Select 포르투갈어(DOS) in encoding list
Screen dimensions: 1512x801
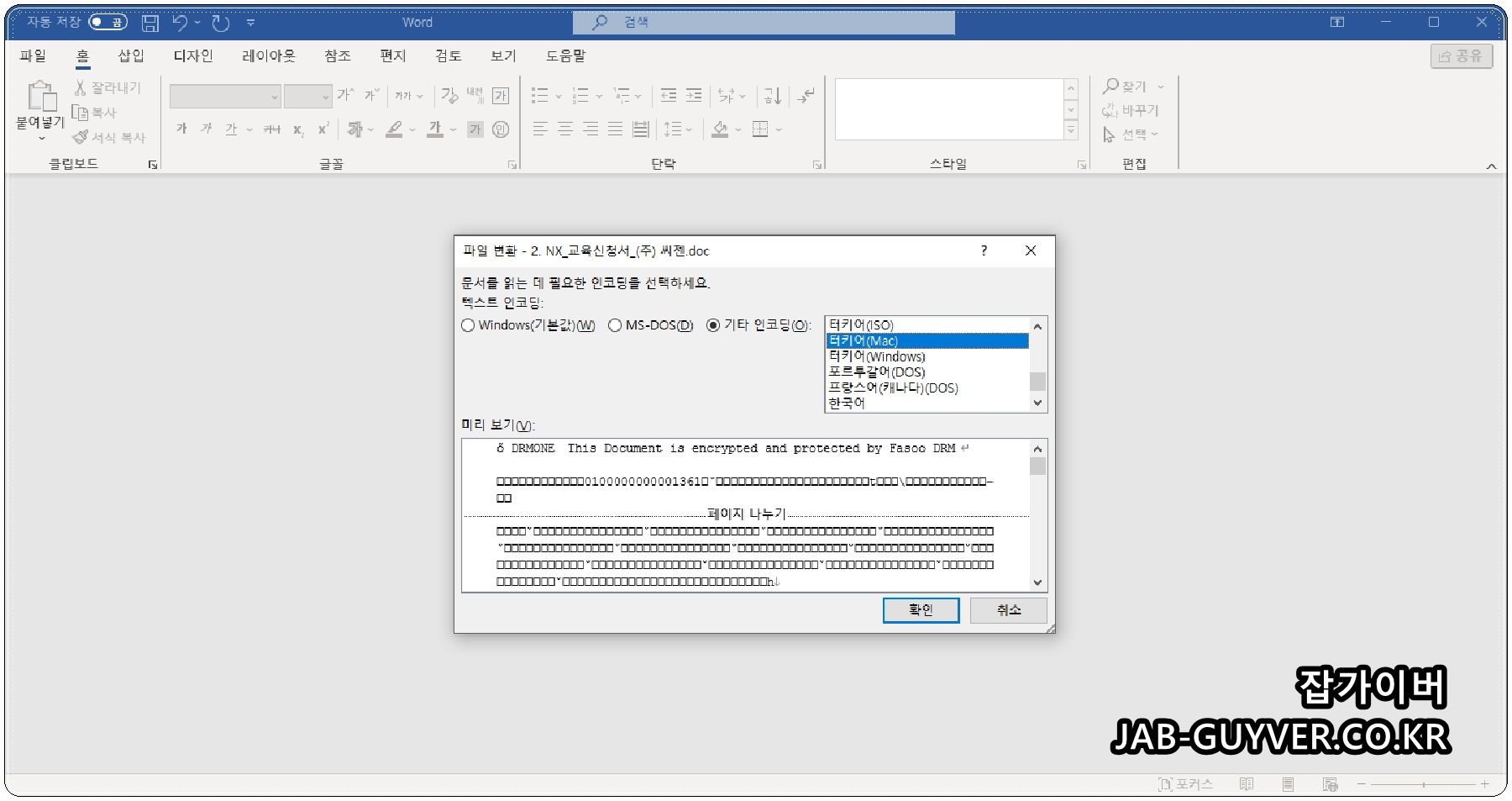927,372
